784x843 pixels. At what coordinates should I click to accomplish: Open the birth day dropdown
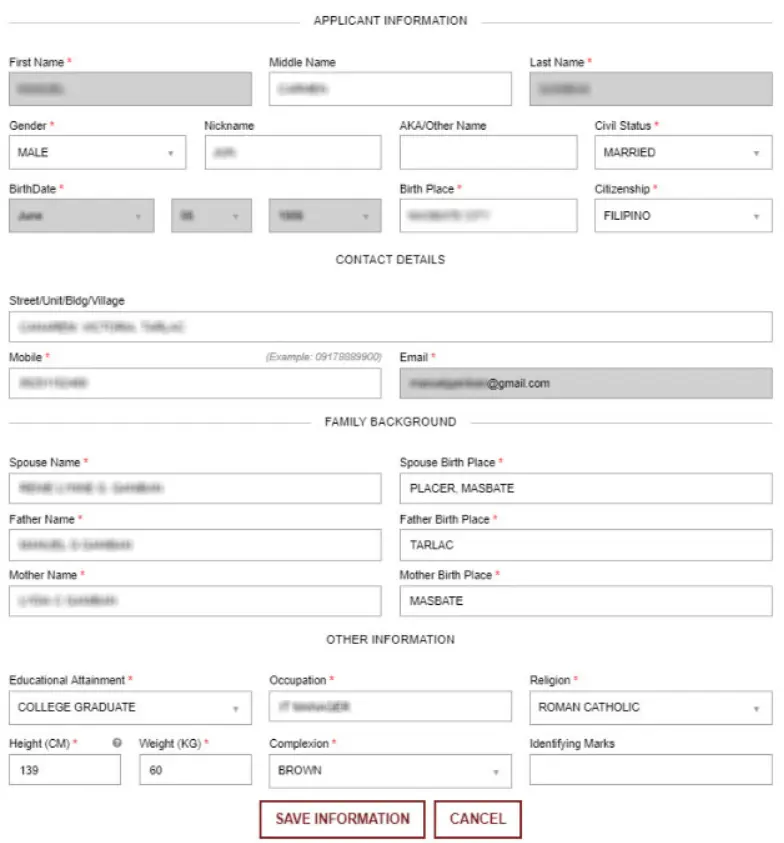pos(211,216)
